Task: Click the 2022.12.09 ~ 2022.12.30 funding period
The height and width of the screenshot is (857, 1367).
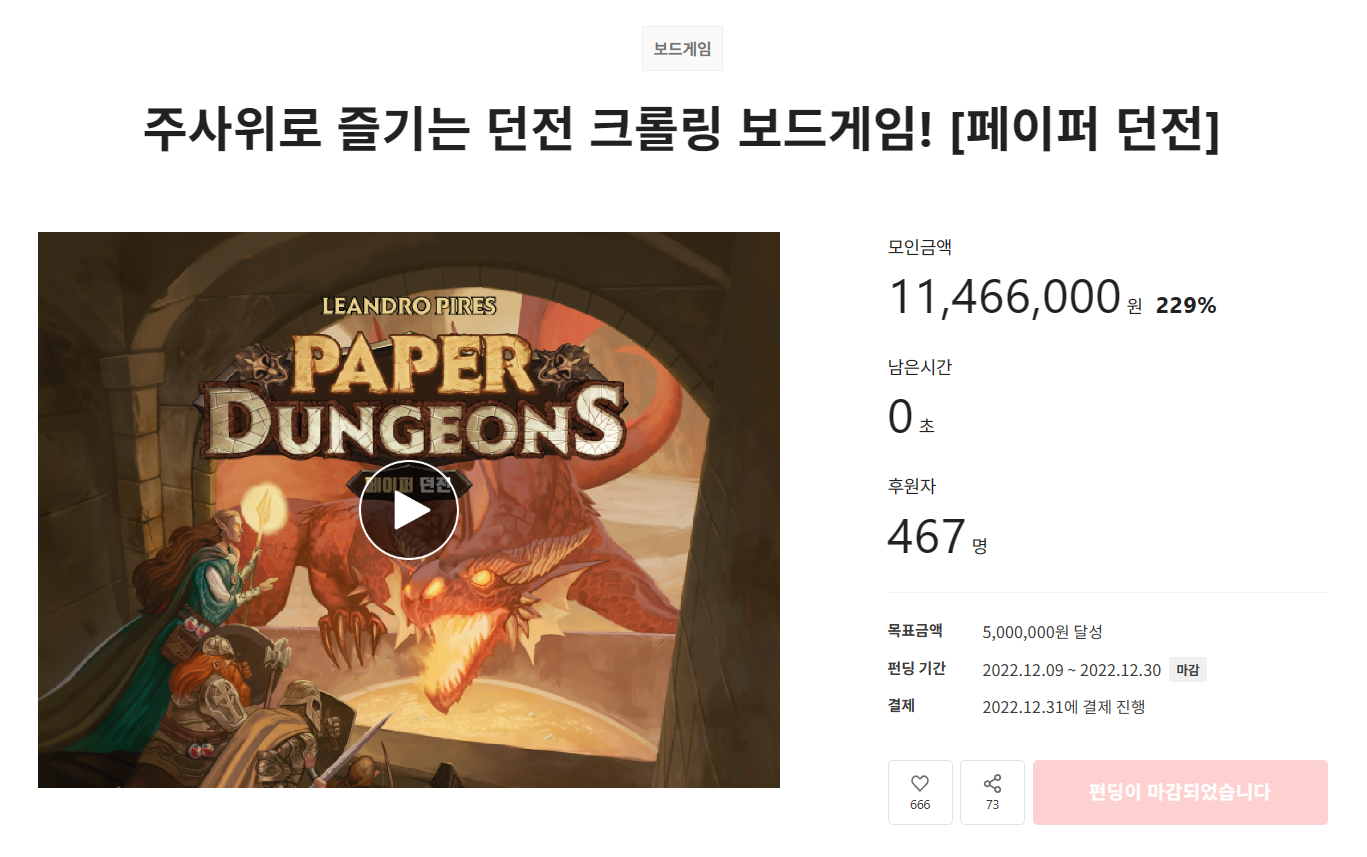Action: coord(1071,670)
